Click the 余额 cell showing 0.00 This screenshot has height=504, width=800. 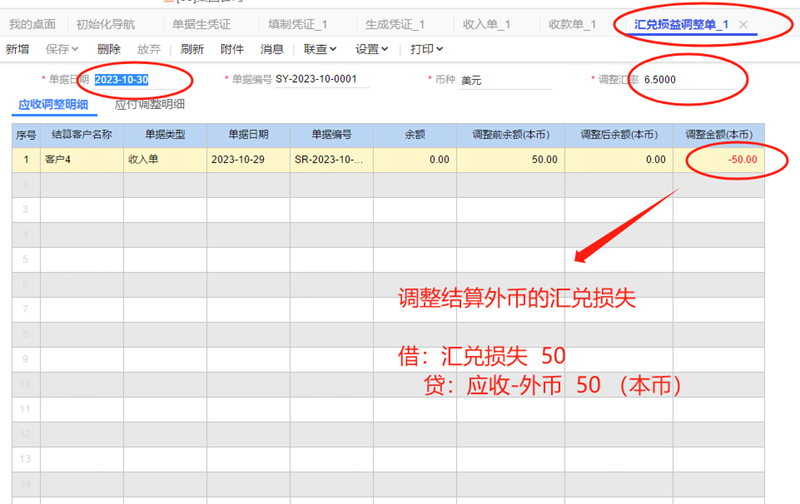pos(415,160)
